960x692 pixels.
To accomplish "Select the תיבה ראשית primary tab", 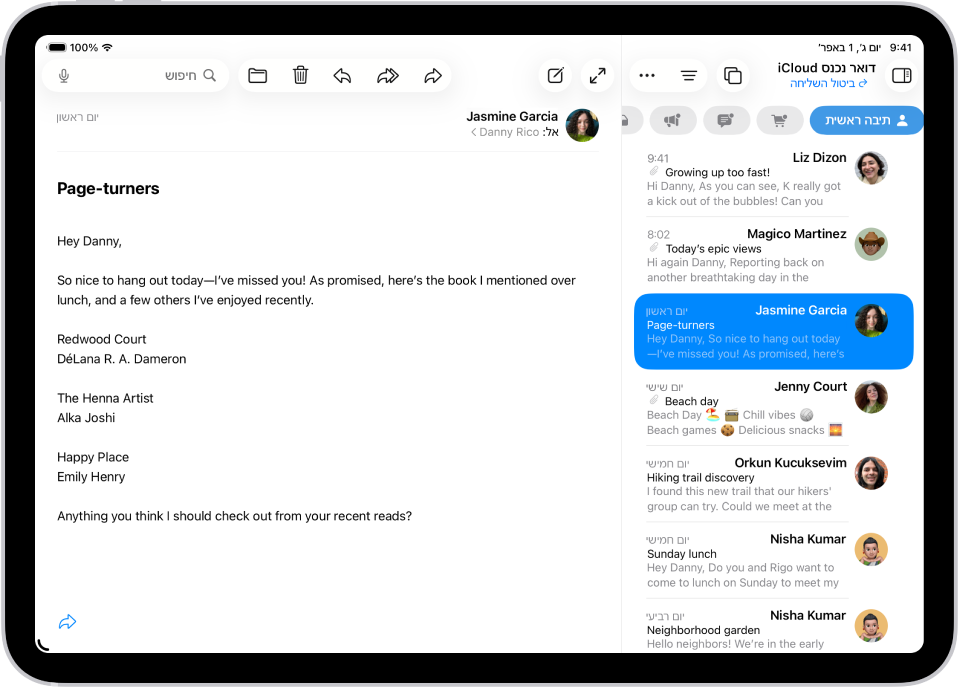I will (866, 120).
